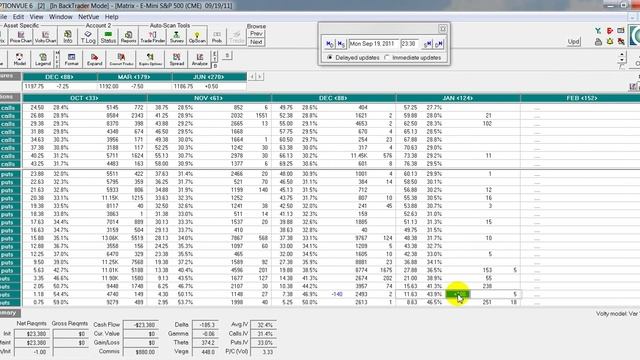Show the Legend
Viewport: 640px width, 360px height.
[x=43, y=59]
